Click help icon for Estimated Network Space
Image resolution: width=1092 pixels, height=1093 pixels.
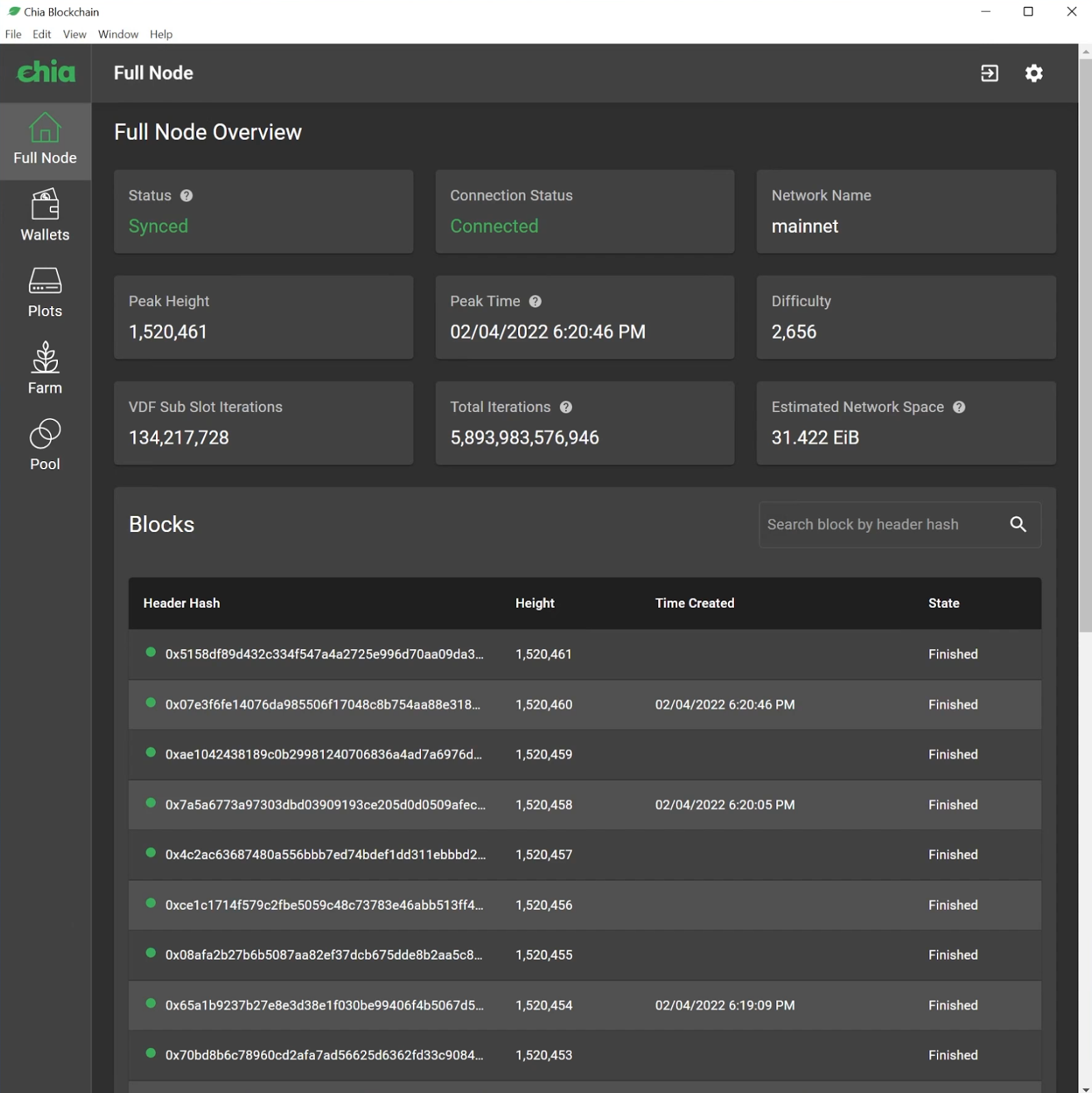coord(959,407)
